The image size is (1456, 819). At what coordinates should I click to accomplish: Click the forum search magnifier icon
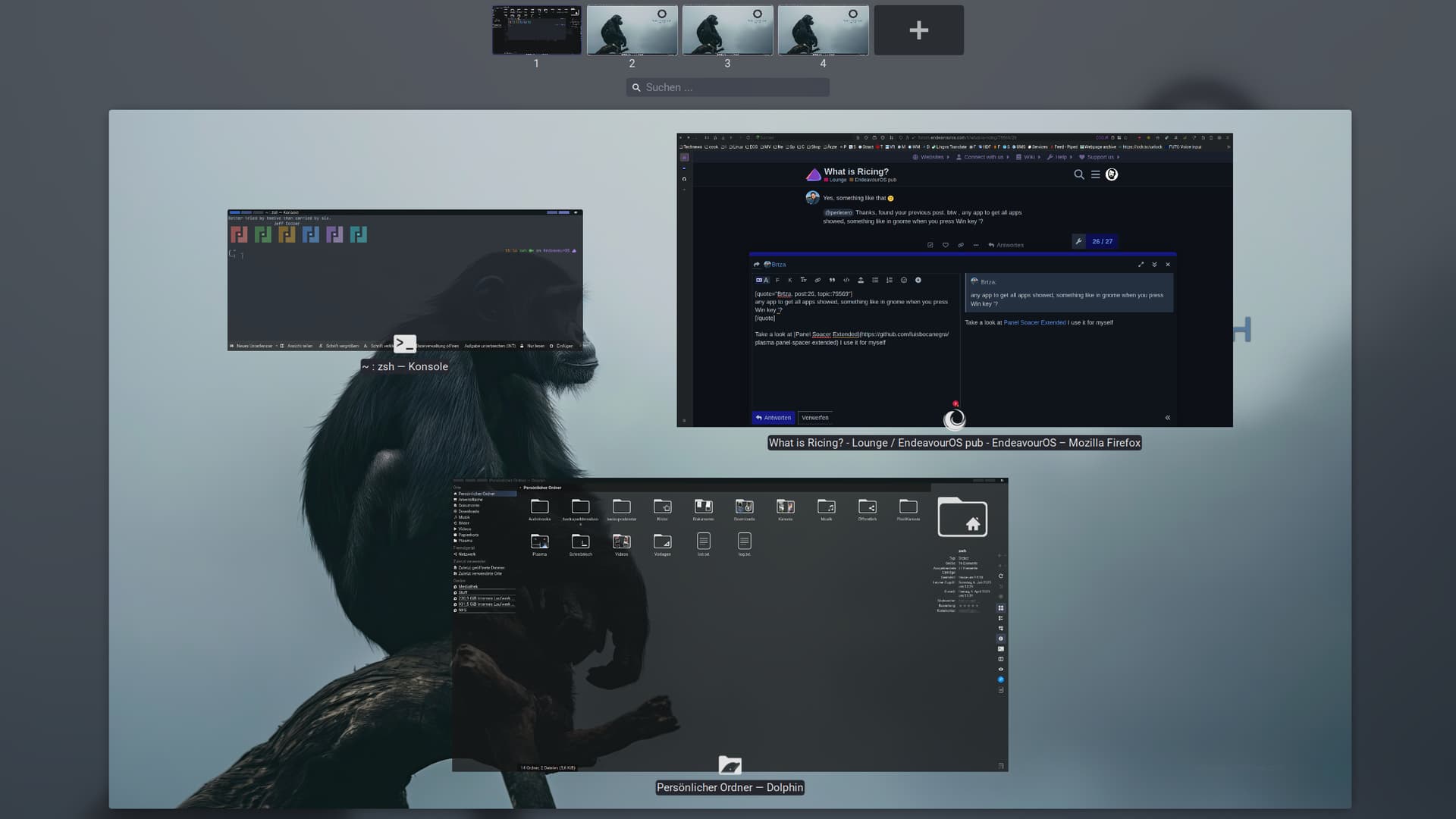point(1078,174)
